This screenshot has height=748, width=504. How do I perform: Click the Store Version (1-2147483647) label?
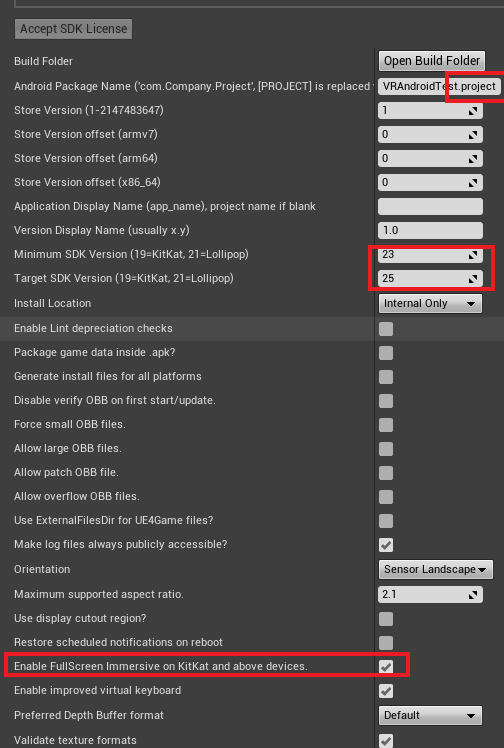click(x=89, y=110)
